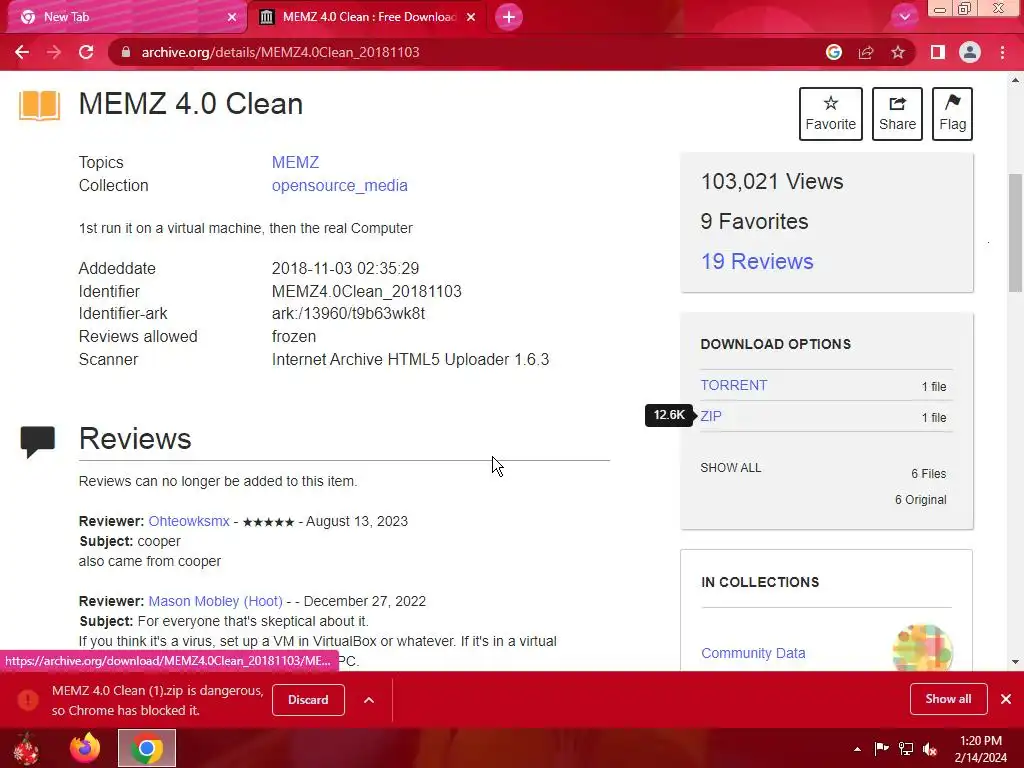
Task: Open the Start menu ornament icon
Action: [26, 748]
